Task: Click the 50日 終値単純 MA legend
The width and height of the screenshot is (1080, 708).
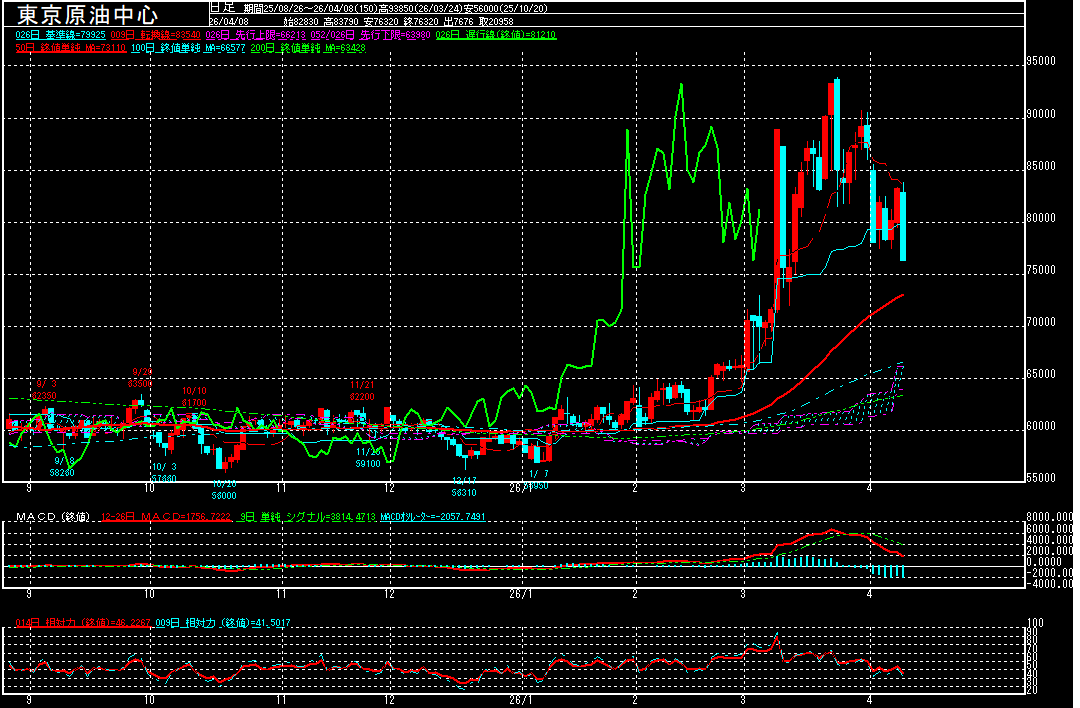Action: (70, 47)
